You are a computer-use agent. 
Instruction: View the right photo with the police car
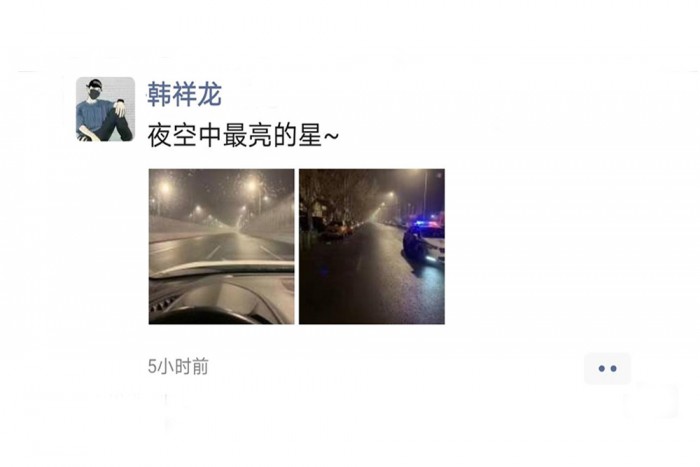click(x=372, y=246)
